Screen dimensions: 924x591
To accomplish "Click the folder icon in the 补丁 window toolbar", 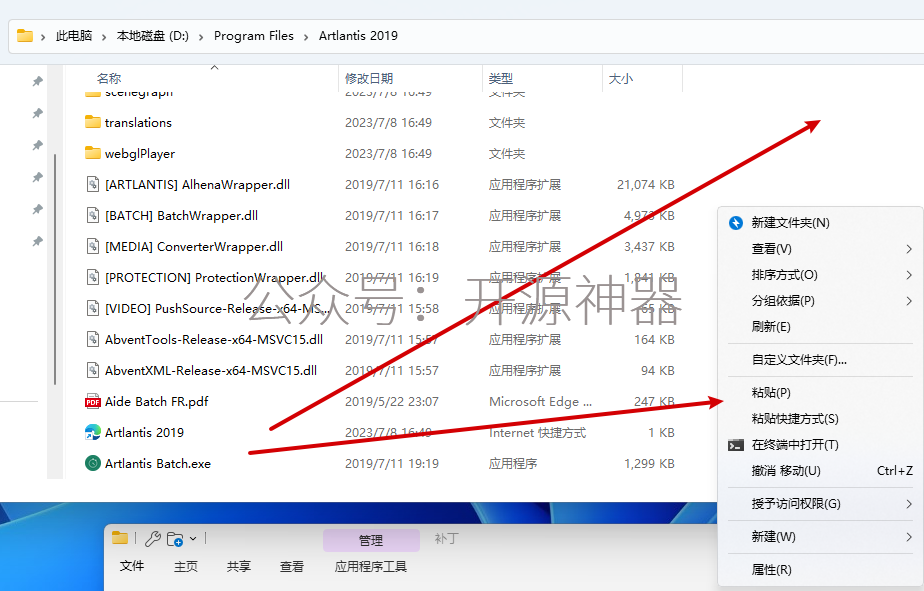I will [120, 538].
